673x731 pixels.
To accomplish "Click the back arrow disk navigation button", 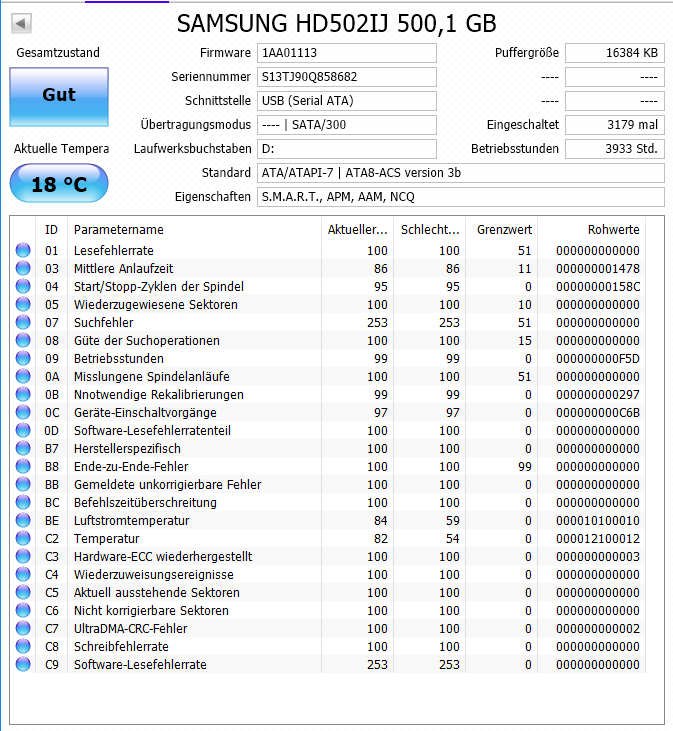I will [21, 23].
